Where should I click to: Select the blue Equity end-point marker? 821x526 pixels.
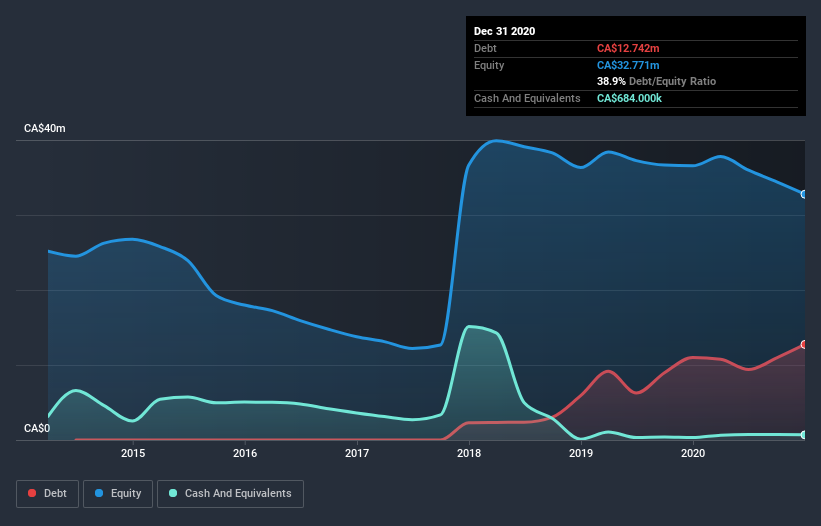[x=804, y=194]
